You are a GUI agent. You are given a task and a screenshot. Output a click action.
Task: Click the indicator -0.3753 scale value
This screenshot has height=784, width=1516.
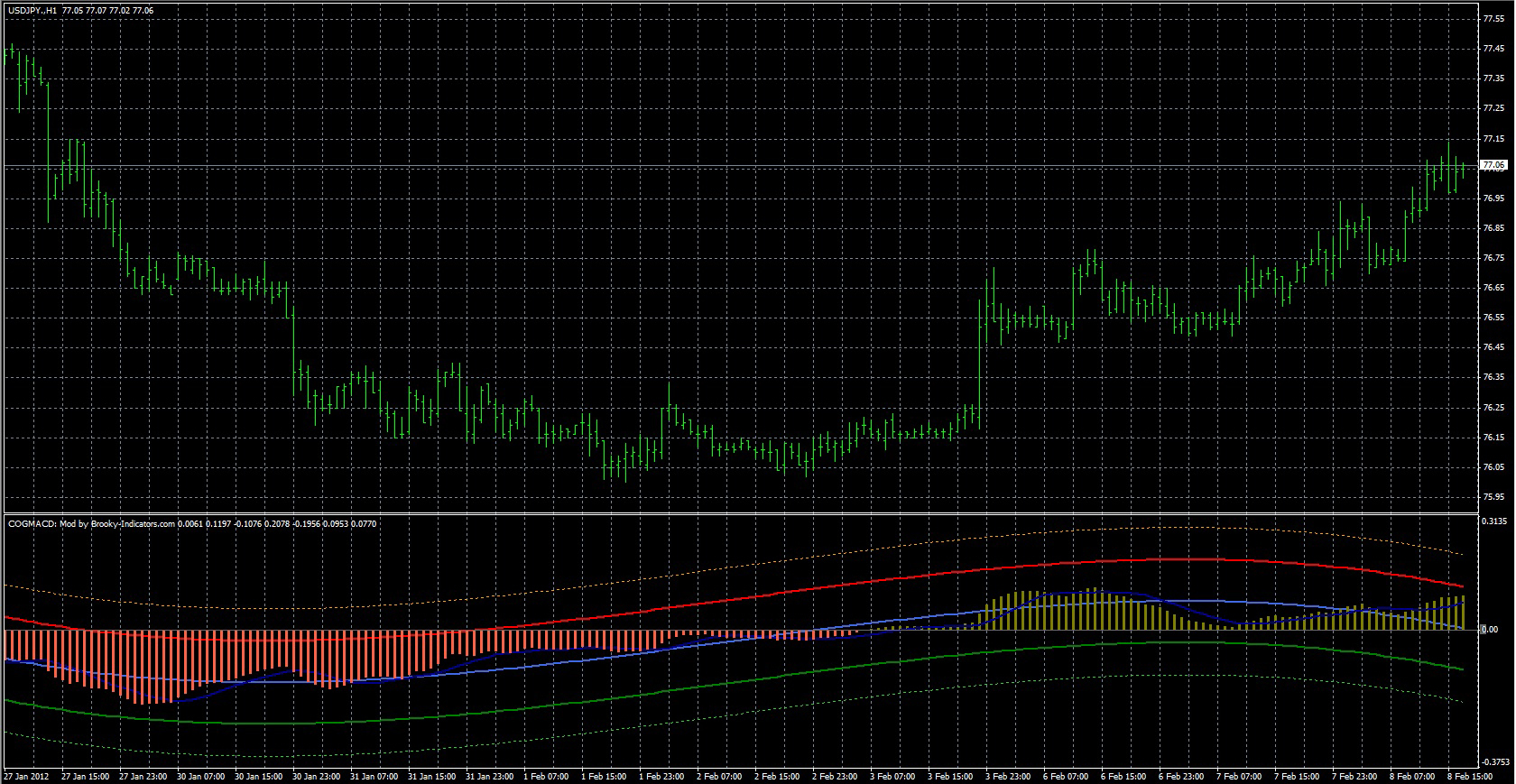pos(1493,761)
